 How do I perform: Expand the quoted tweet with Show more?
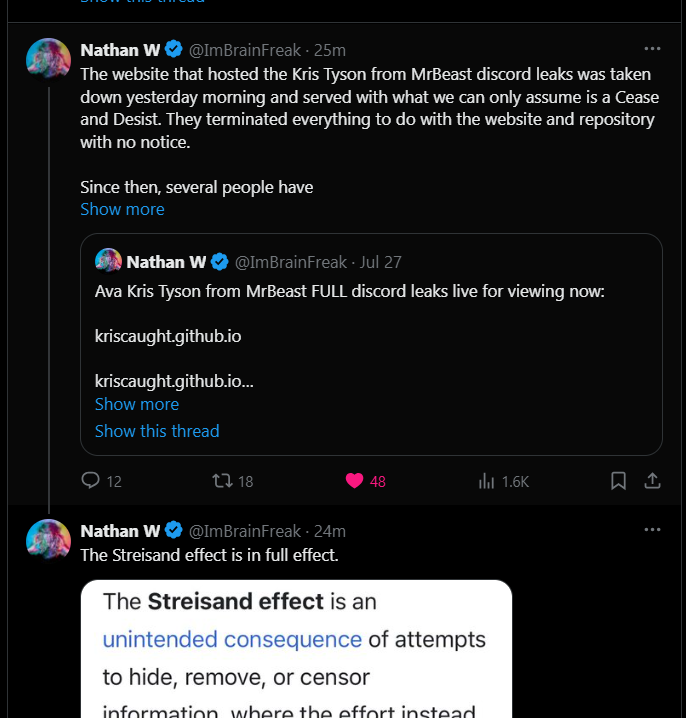[137, 404]
